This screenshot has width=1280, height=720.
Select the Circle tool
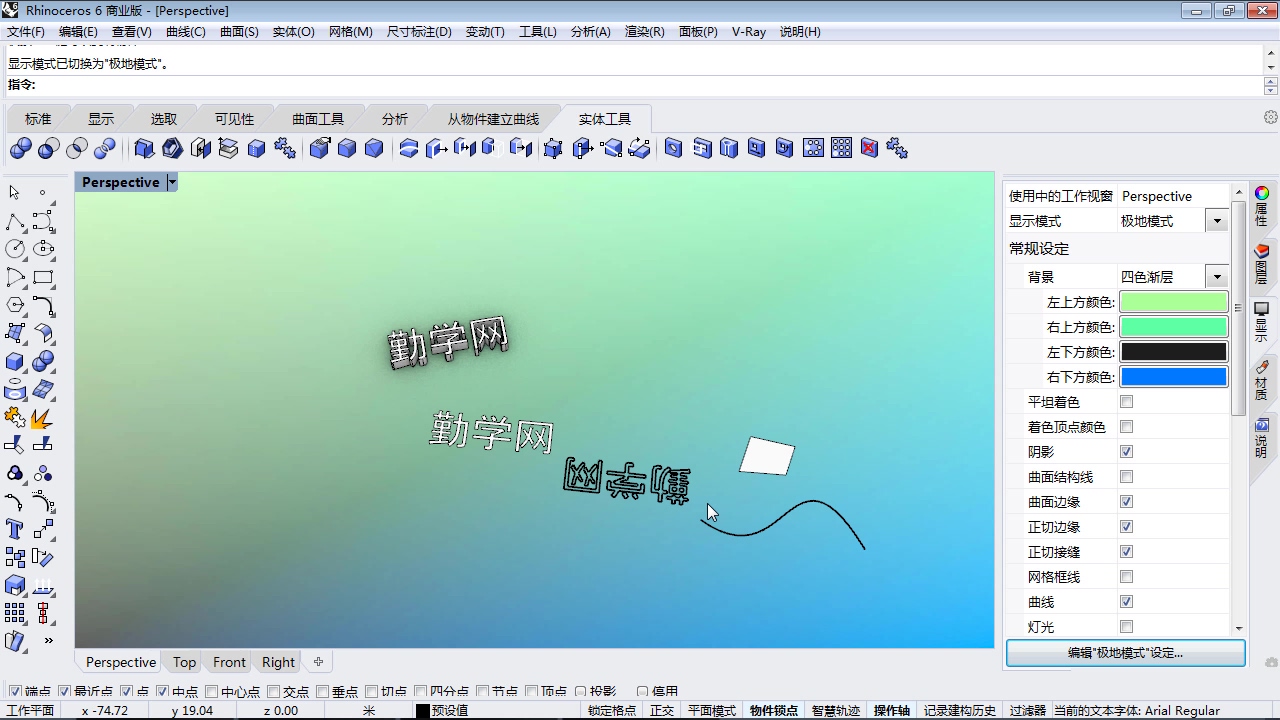15,249
